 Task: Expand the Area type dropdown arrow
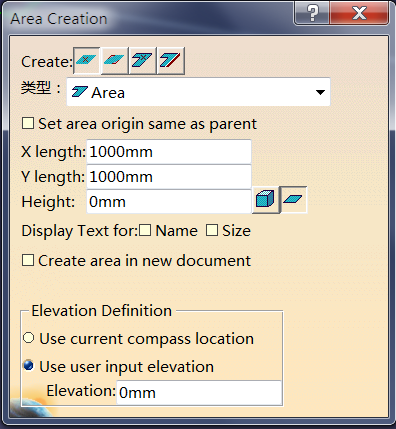[320, 92]
